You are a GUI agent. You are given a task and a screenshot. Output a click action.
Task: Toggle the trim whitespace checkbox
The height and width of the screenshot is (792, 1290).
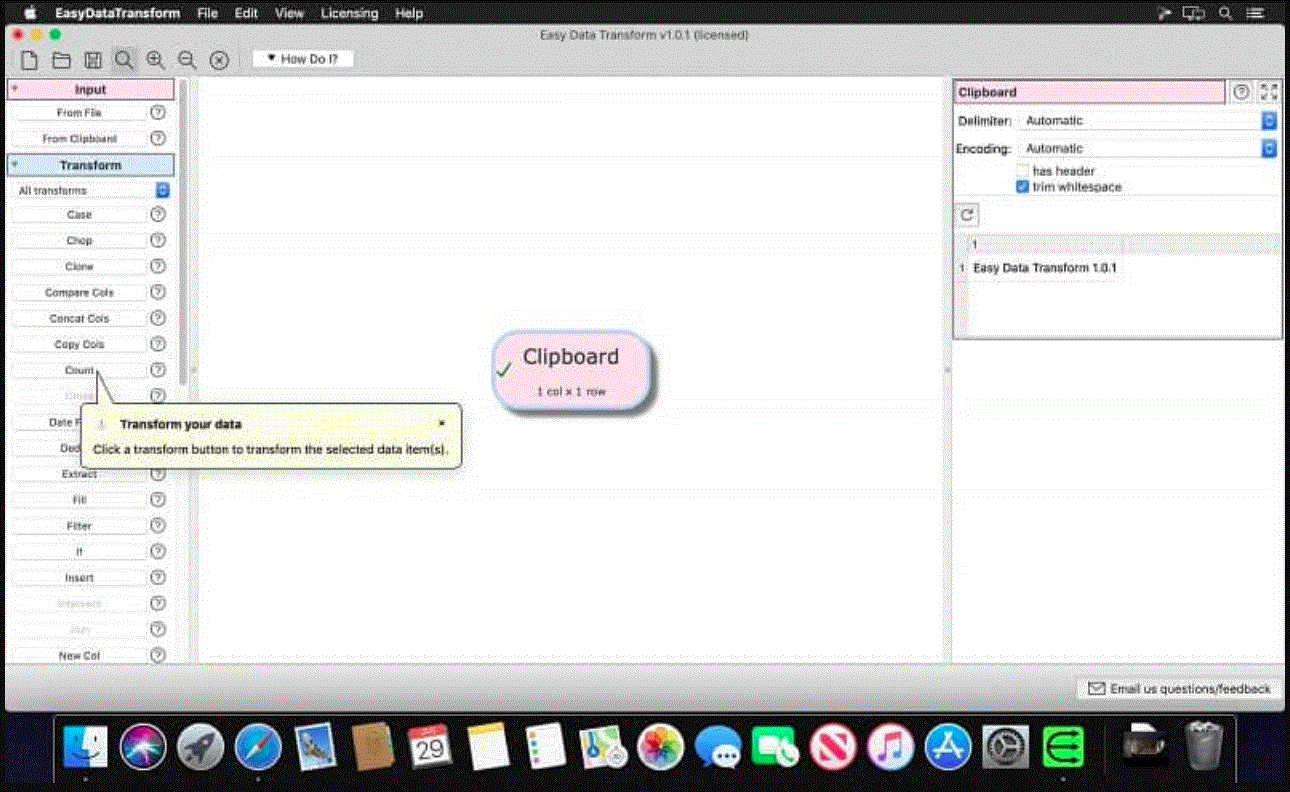point(1023,187)
